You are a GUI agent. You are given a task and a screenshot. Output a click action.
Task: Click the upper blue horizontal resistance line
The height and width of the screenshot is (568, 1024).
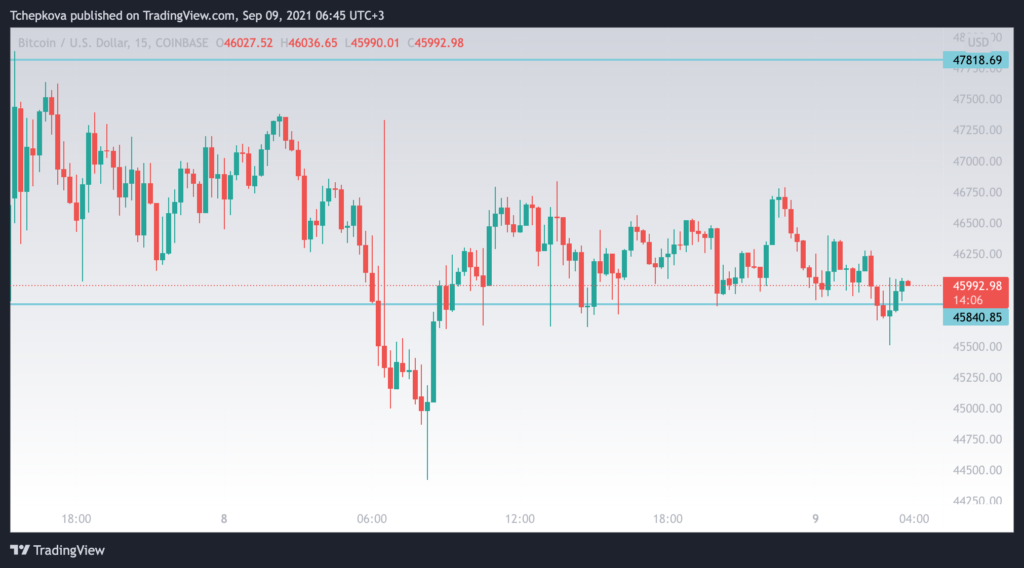pyautogui.click(x=477, y=60)
